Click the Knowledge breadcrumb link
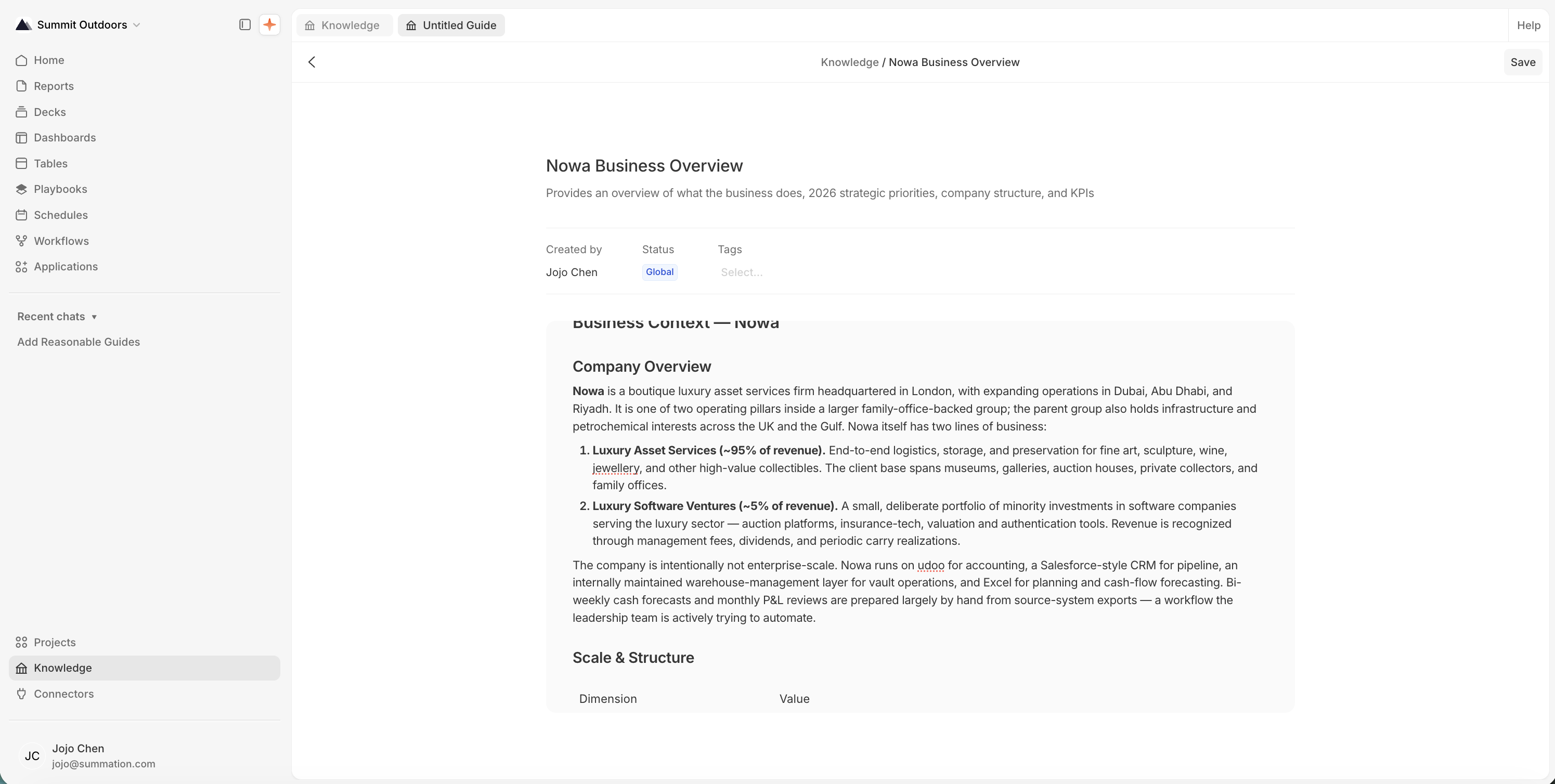Viewport: 1555px width, 784px height. (849, 62)
